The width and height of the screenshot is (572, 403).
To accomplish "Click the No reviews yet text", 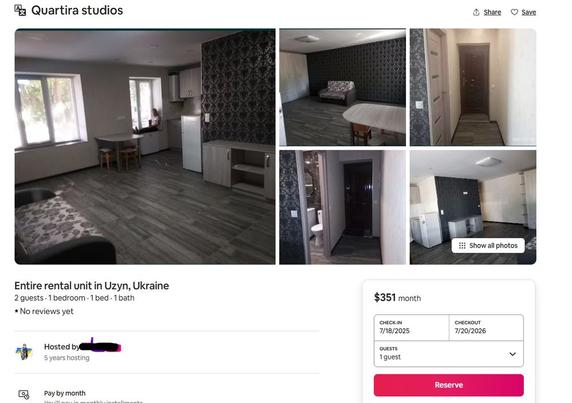I will point(46,311).
